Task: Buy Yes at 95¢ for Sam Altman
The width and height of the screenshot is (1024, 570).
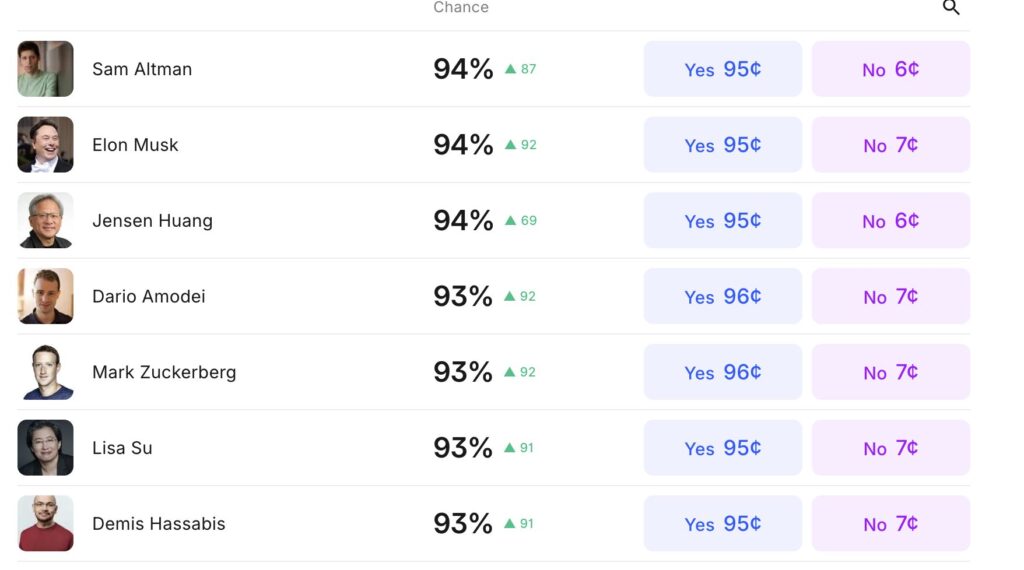Action: [x=722, y=69]
